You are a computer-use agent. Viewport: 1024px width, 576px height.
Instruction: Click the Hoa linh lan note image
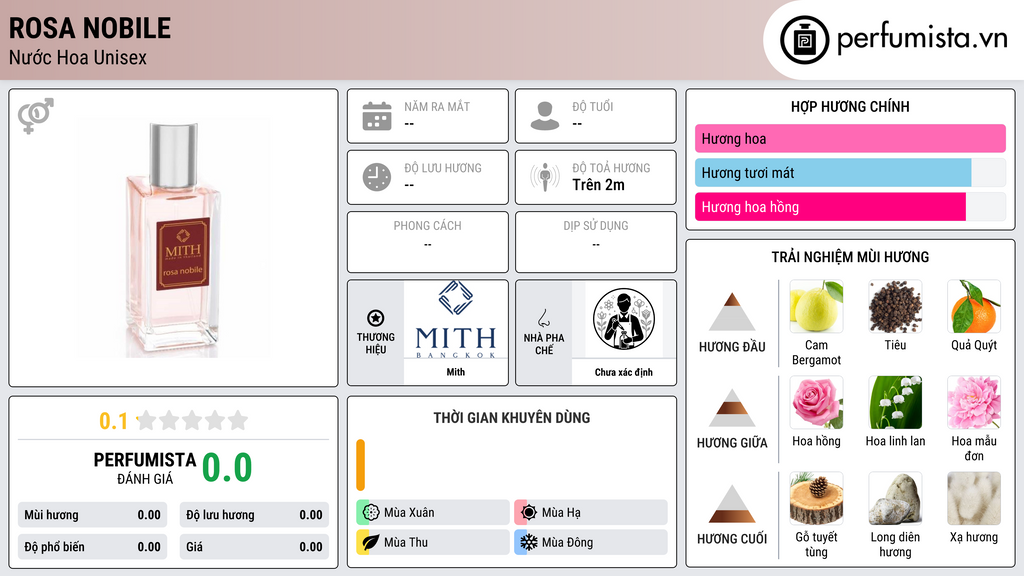(895, 402)
